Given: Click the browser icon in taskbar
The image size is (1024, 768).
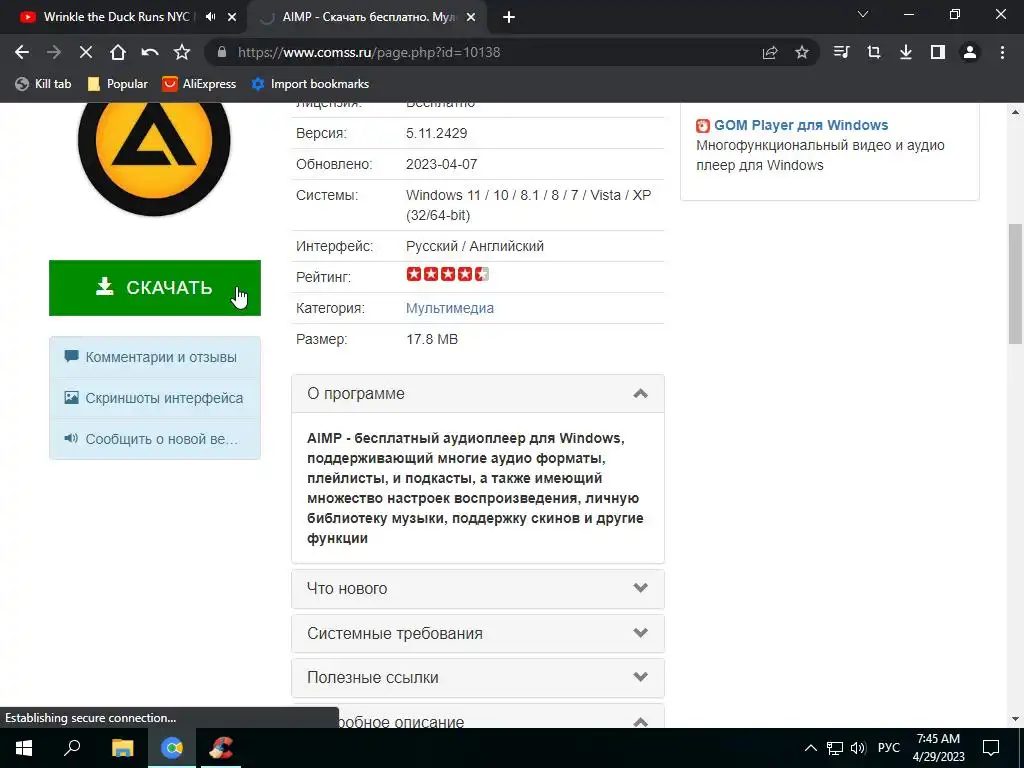Looking at the screenshot, I should [x=172, y=748].
